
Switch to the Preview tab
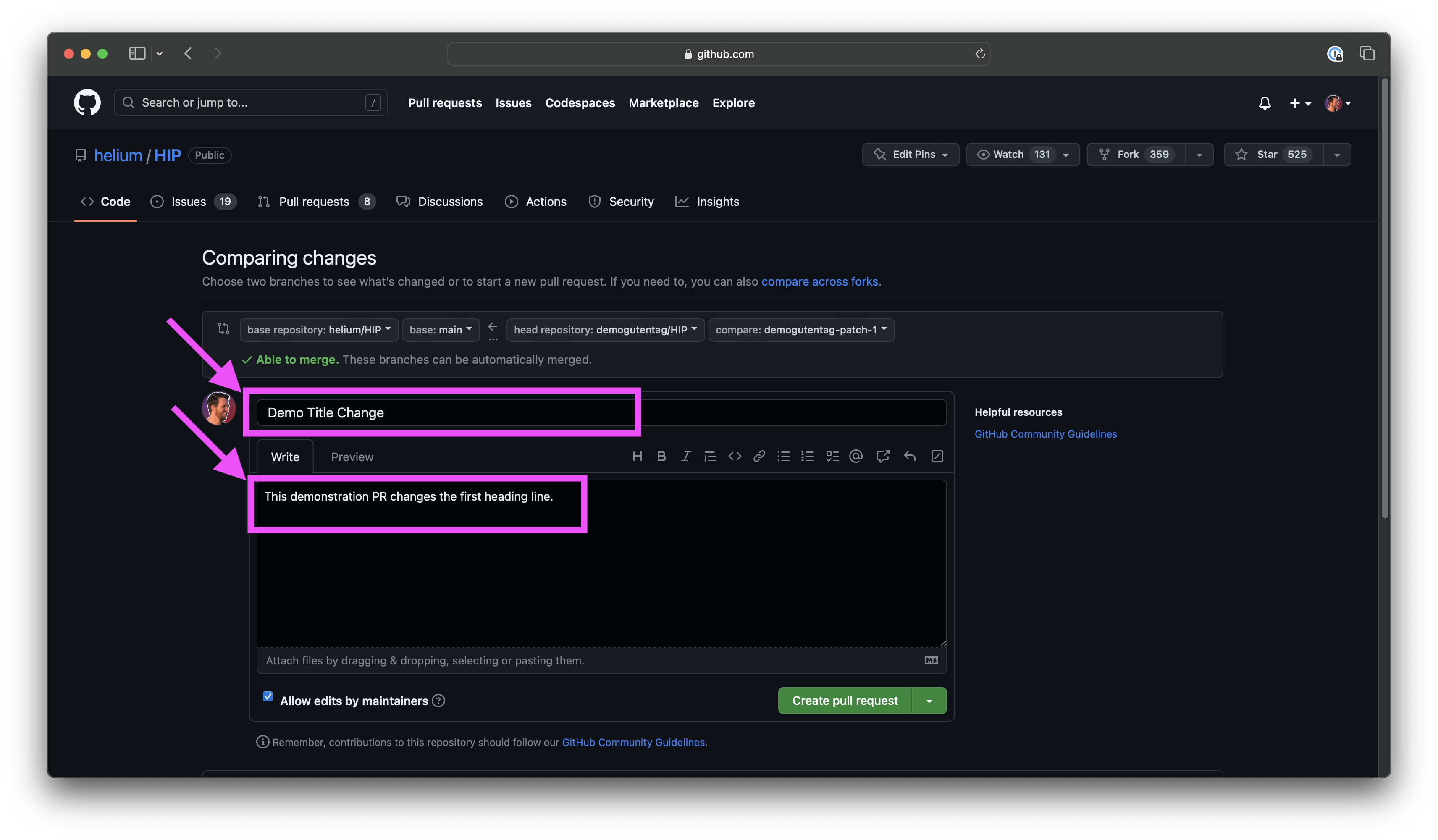tap(352, 457)
